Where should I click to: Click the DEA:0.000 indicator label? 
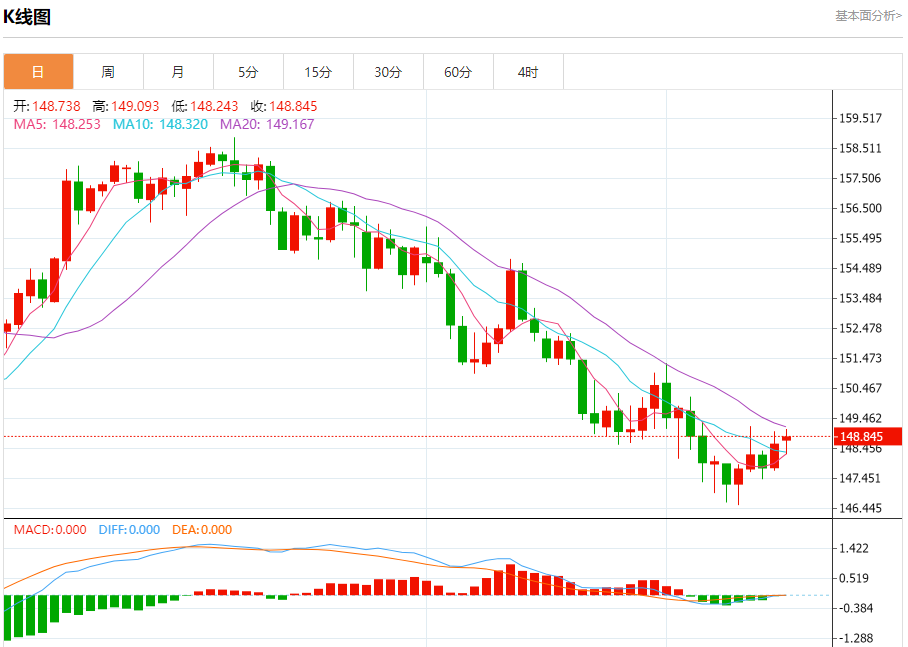202,529
